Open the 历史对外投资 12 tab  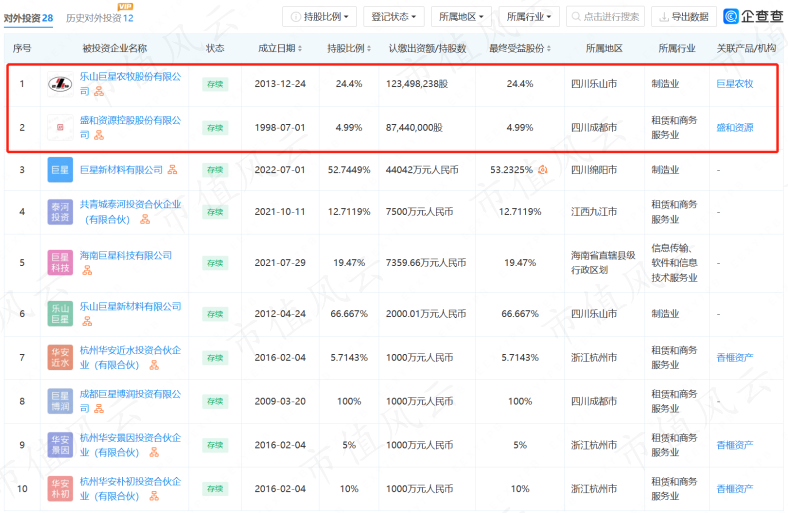point(100,18)
